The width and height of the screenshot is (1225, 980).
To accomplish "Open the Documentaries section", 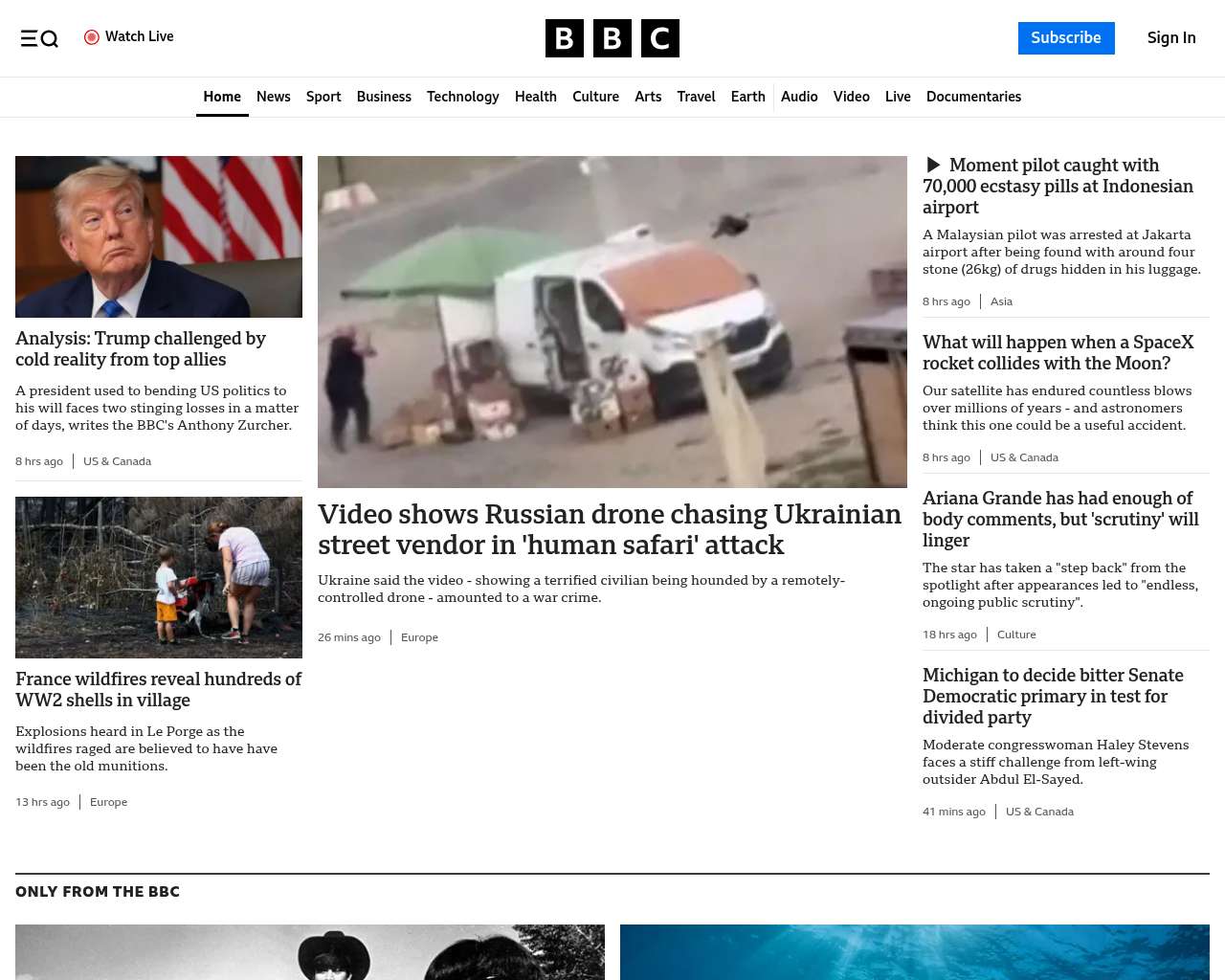I will pos(973,97).
